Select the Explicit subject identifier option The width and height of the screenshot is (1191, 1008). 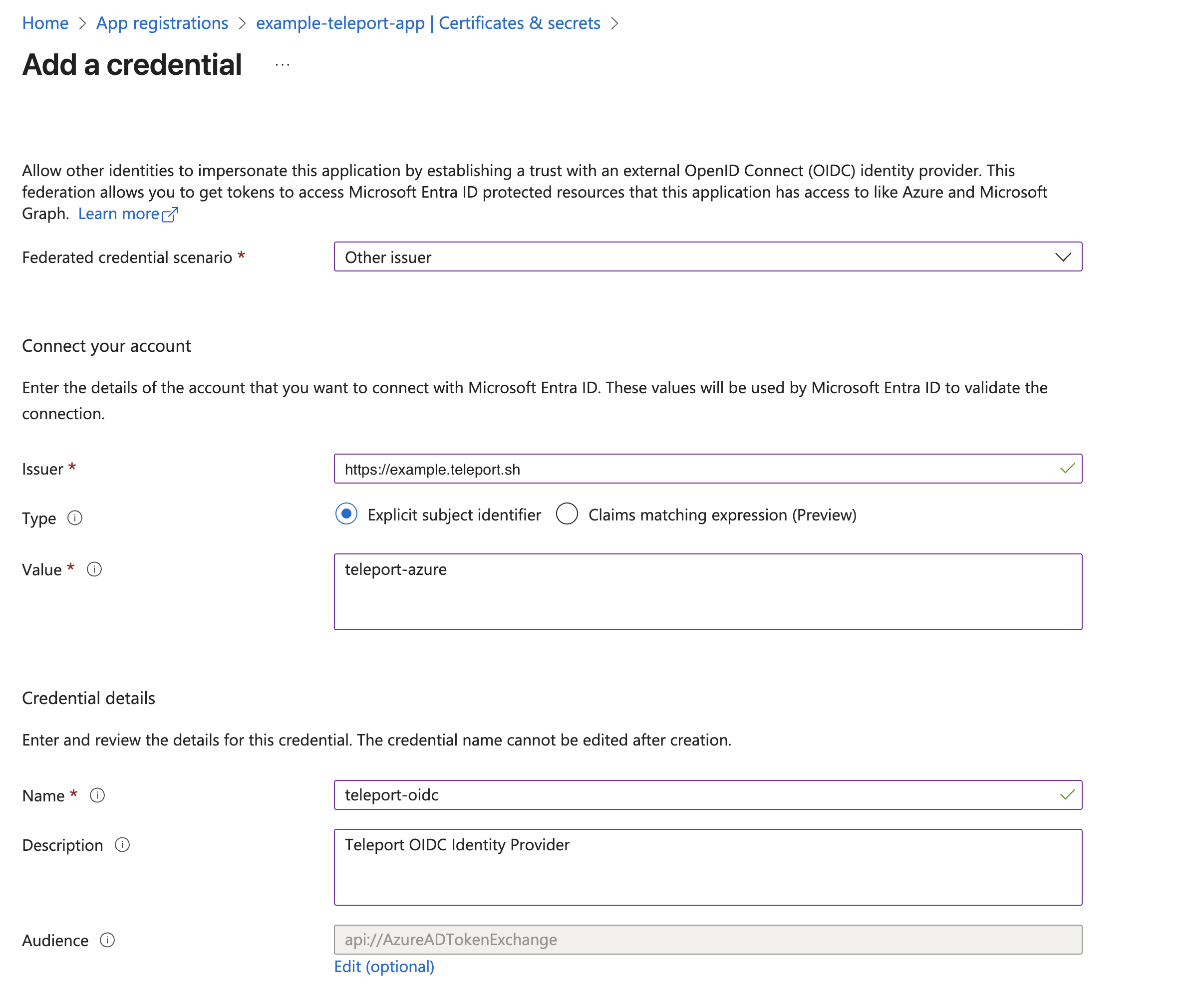[346, 514]
